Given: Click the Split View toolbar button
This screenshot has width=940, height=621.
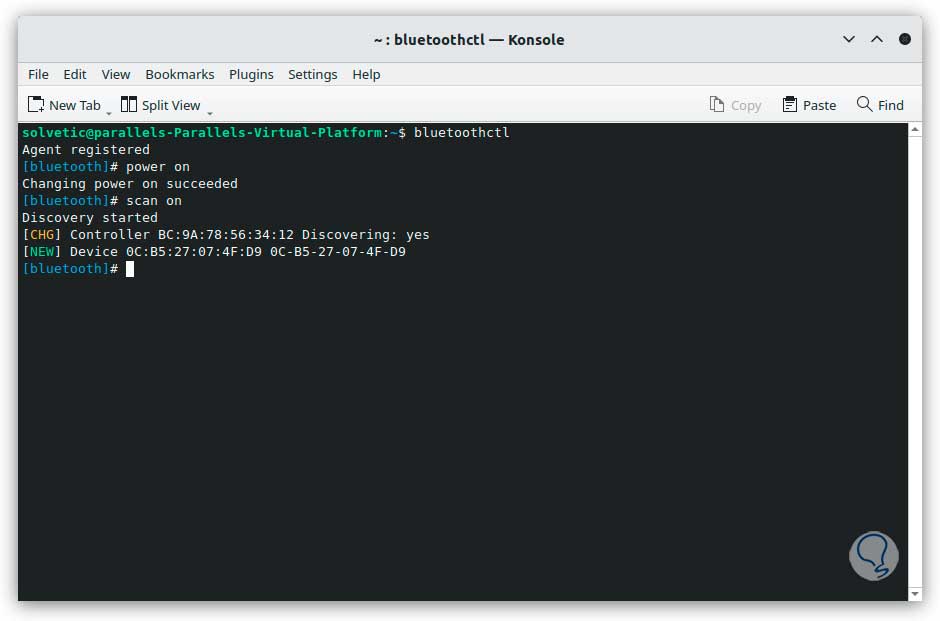Looking at the screenshot, I should (x=160, y=105).
